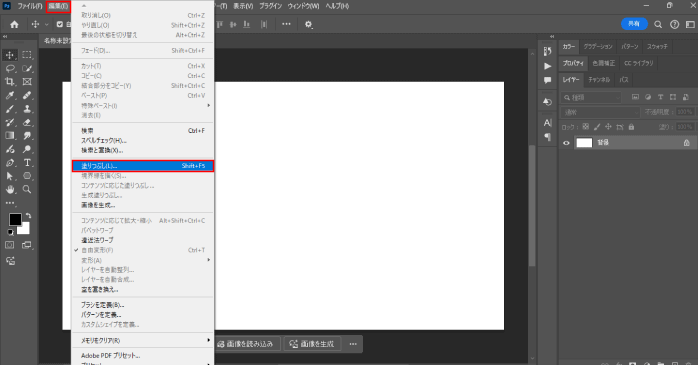The height and width of the screenshot is (365, 698).
Task: Collapse the left toolbox with double arrow
Action: pyautogui.click(x=5, y=37)
